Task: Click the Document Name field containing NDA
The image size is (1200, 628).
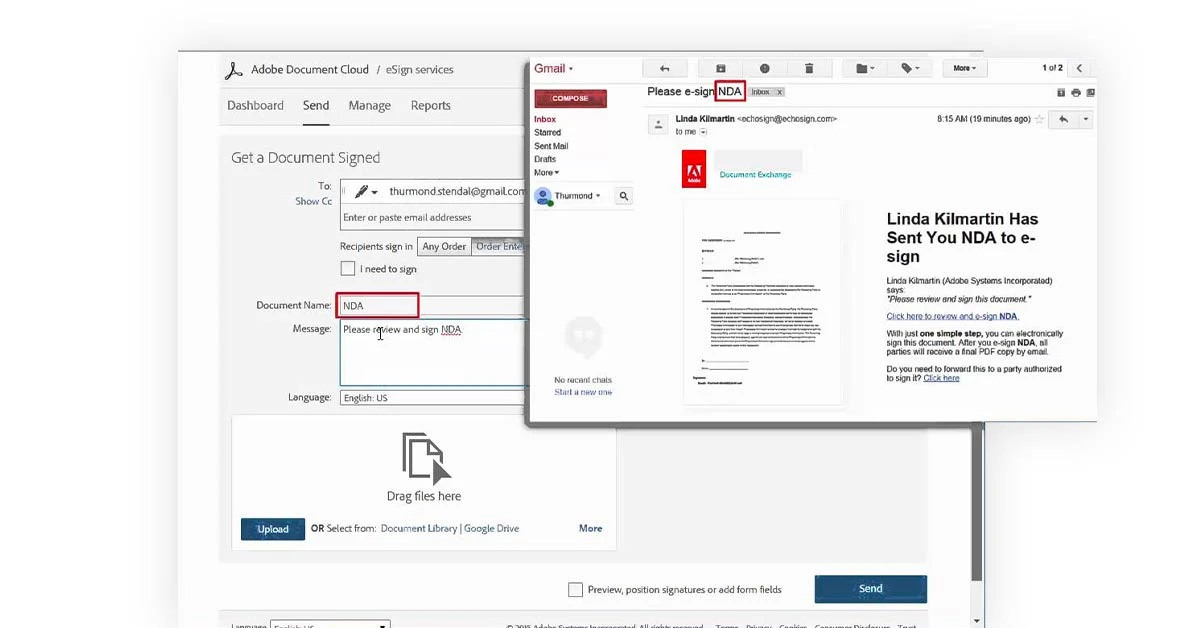Action: (377, 305)
